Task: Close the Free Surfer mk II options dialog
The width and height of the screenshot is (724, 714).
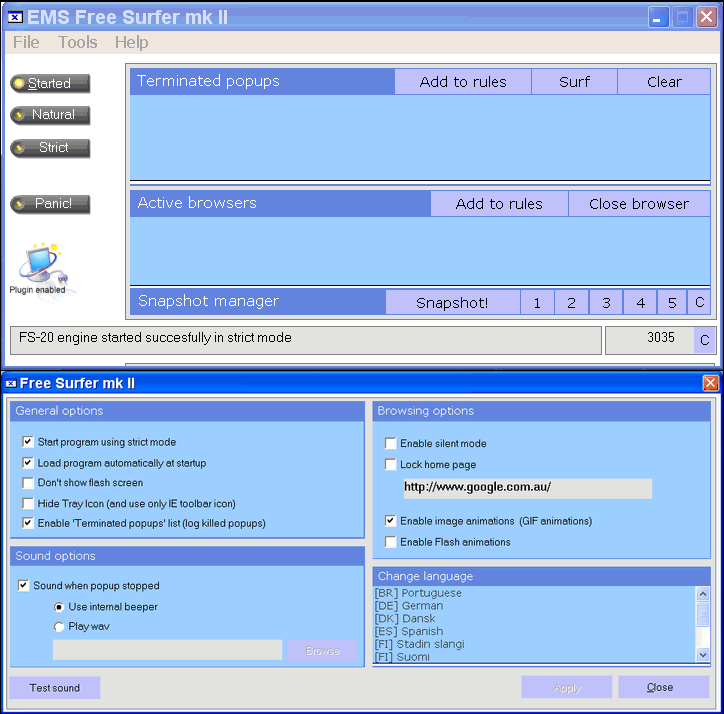Action: [710, 383]
